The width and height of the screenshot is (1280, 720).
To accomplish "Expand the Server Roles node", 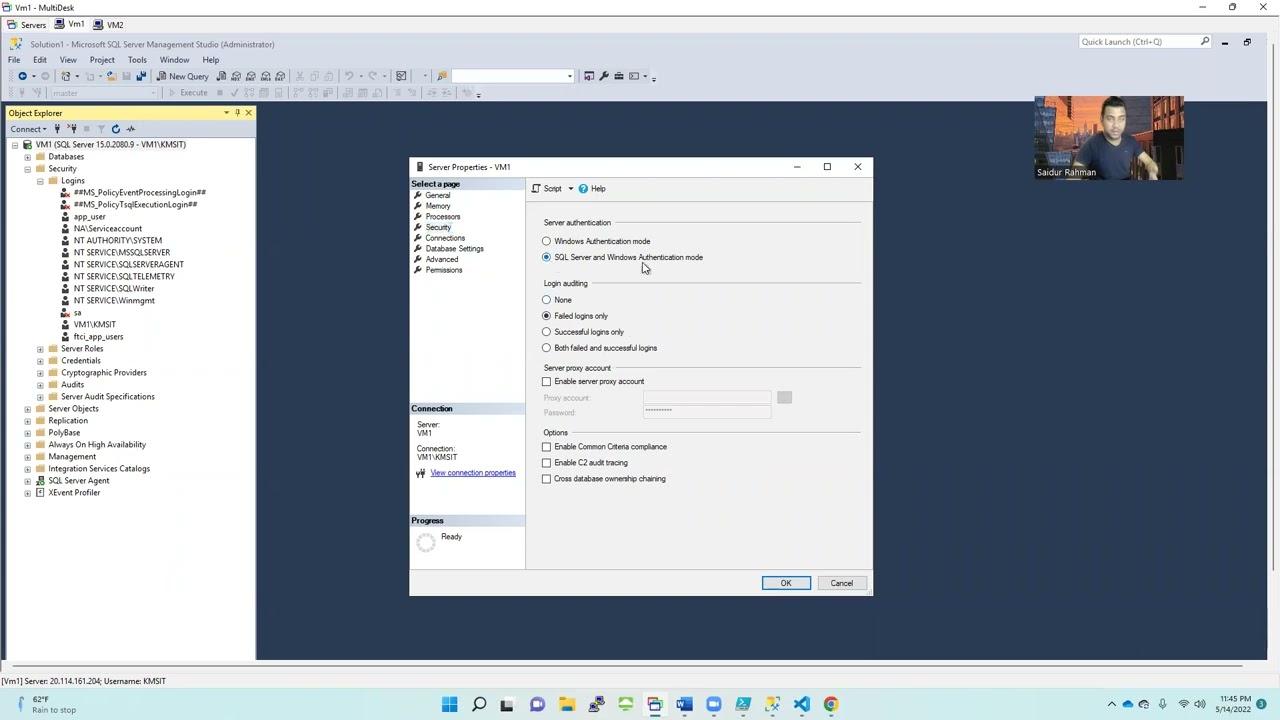I will pyautogui.click(x=40, y=349).
